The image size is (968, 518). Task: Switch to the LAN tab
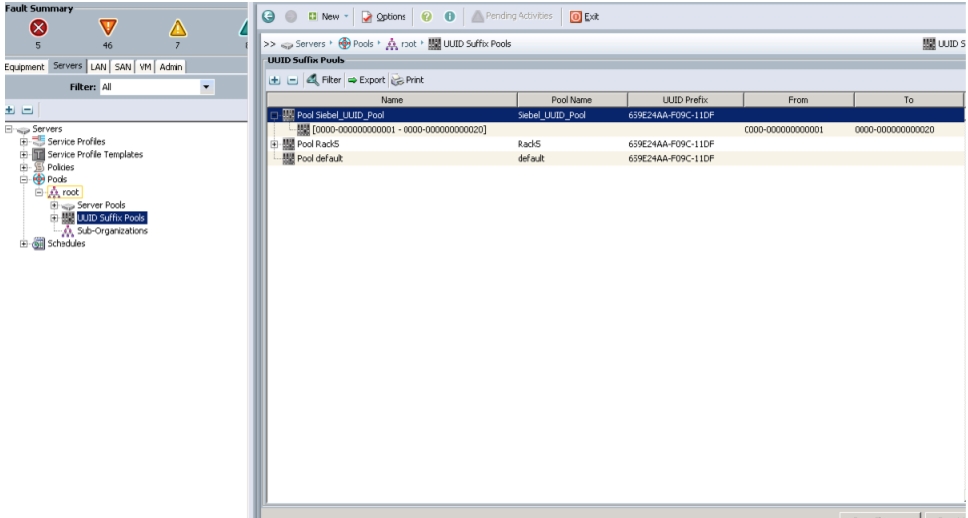[x=98, y=67]
